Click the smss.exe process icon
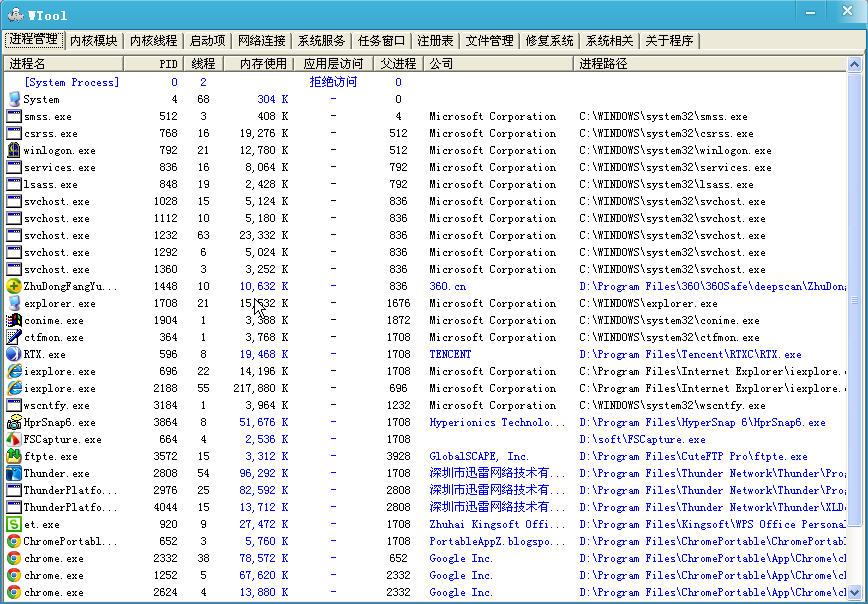This screenshot has width=868, height=604. click(x=14, y=117)
